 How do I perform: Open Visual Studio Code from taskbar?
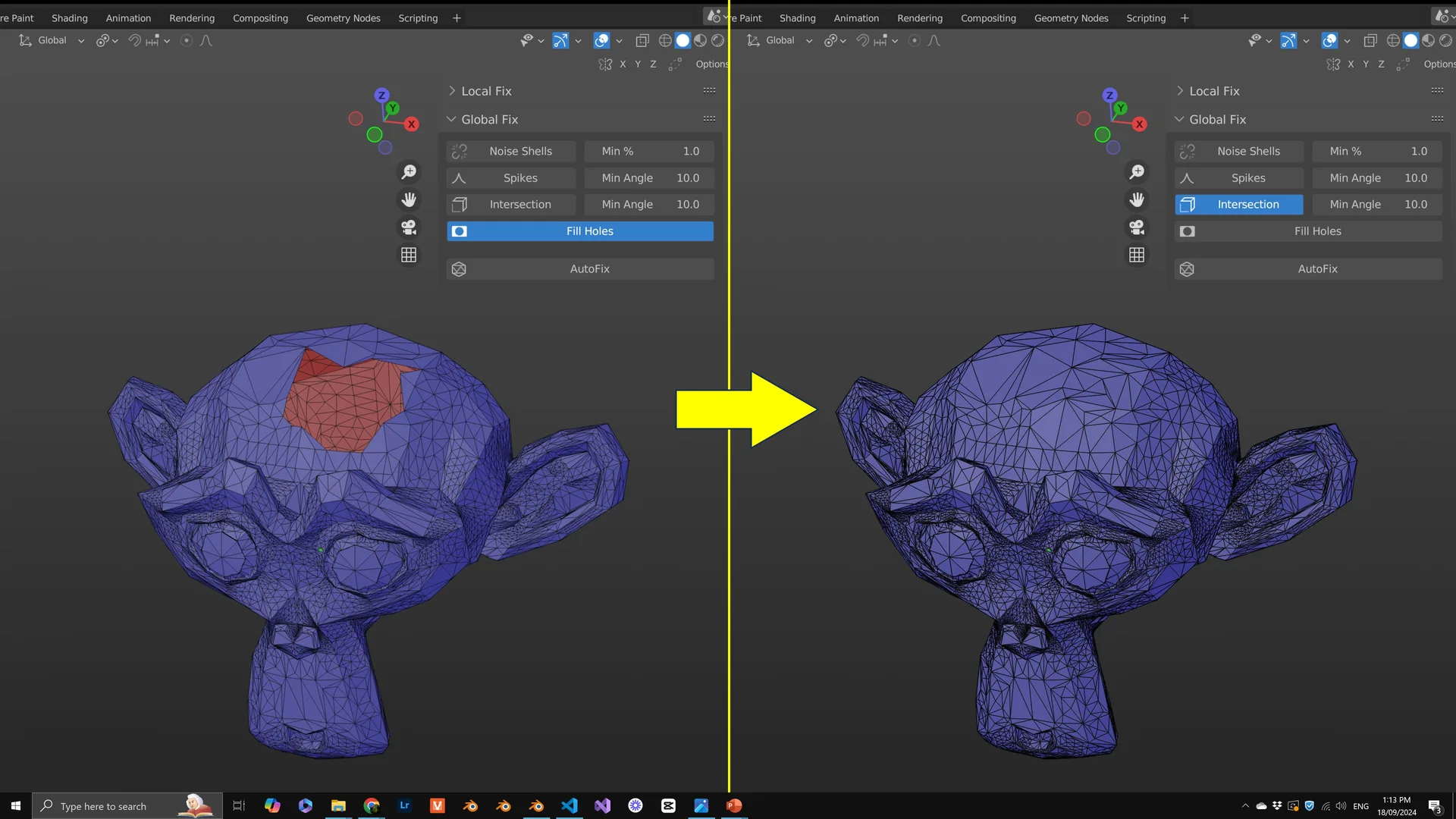[570, 806]
